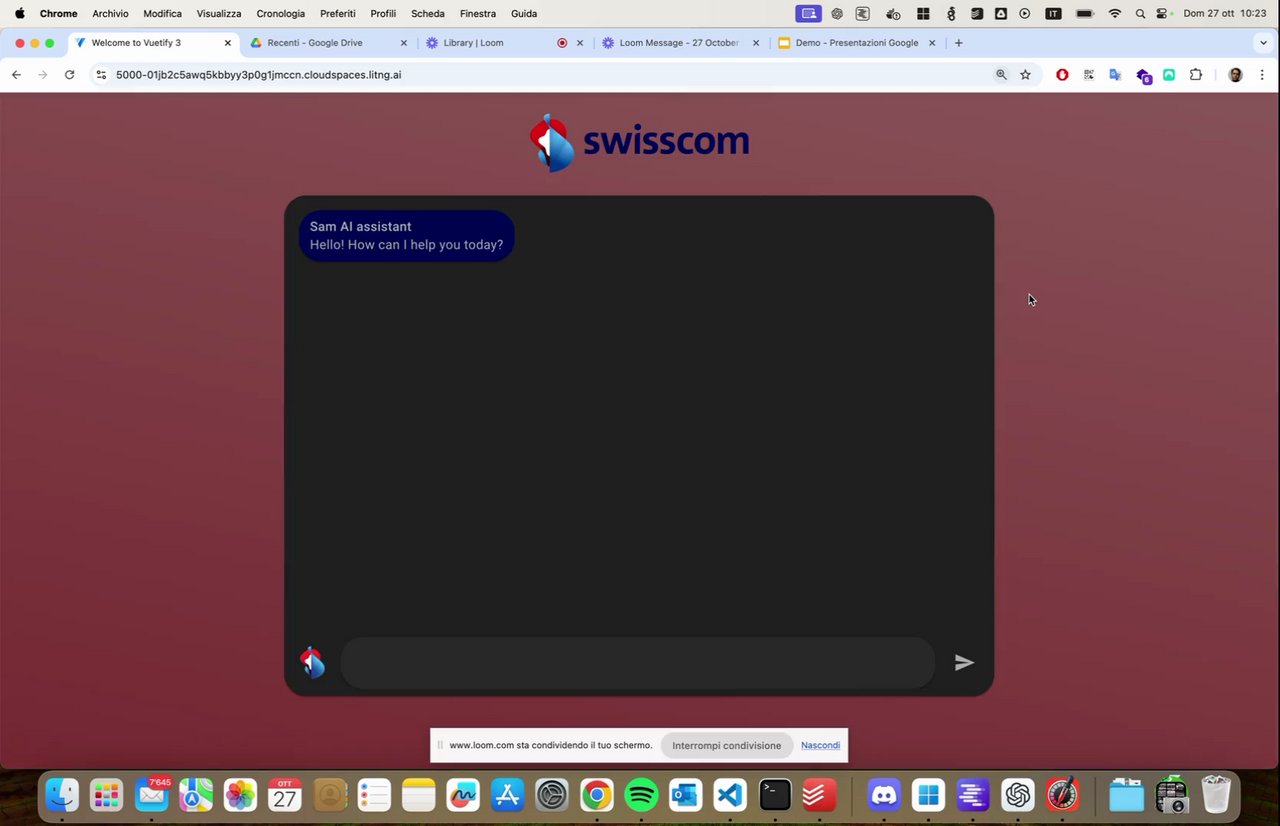Viewport: 1280px width, 826px height.
Task: Open Photos from the Dock
Action: [x=240, y=796]
